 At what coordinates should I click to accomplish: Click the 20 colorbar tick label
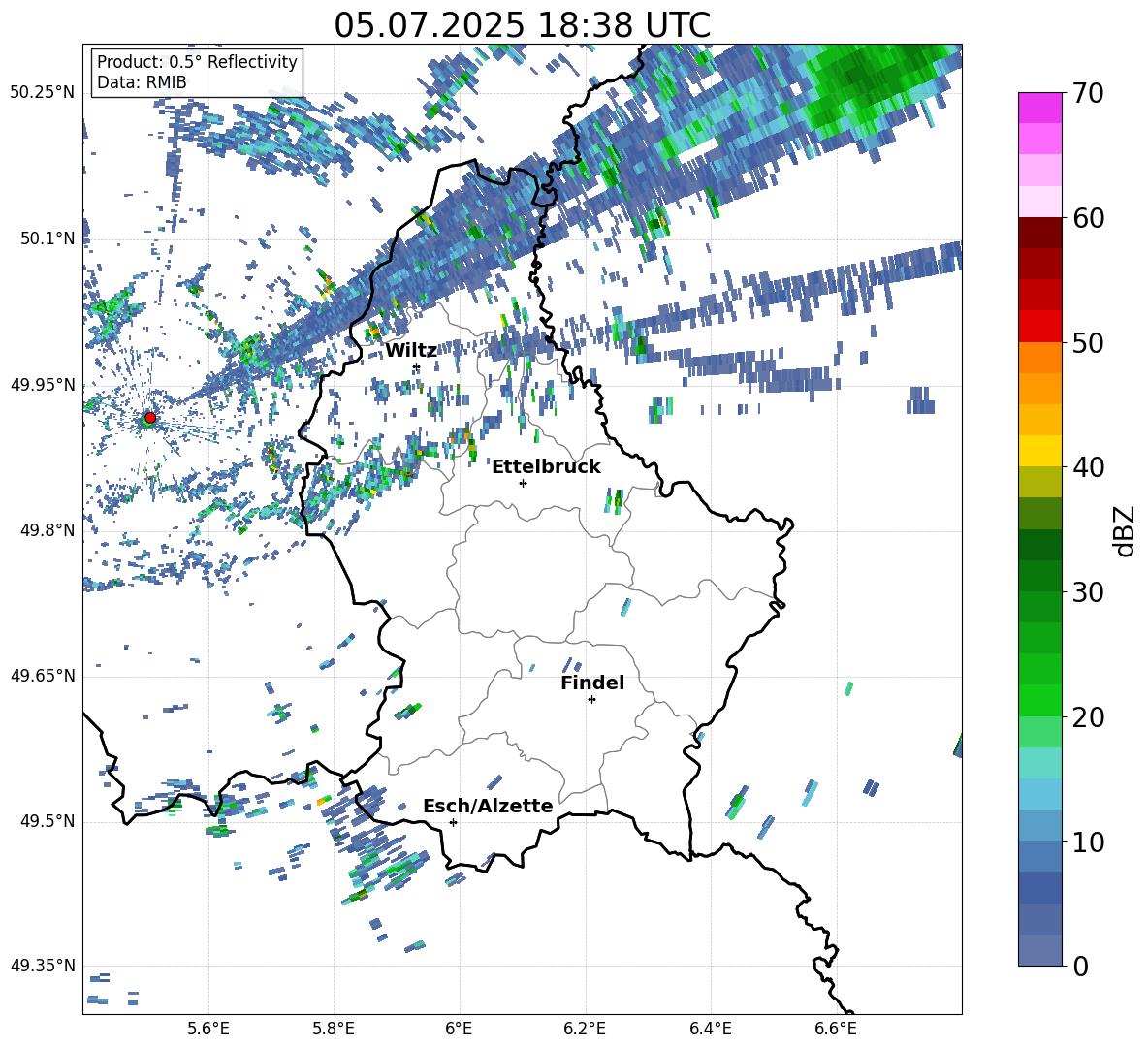[1088, 716]
